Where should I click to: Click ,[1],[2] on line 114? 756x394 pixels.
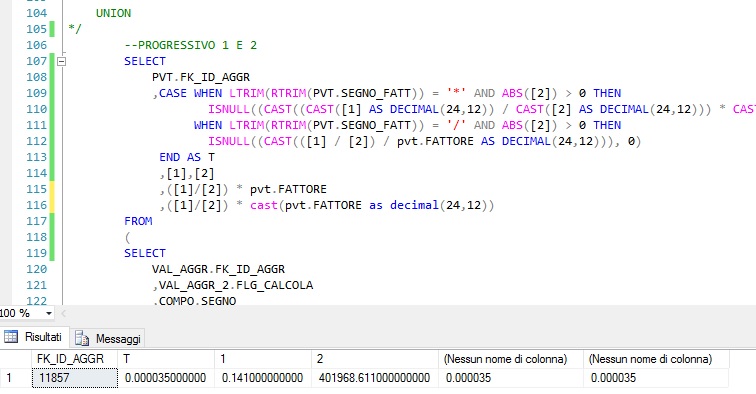point(187,173)
